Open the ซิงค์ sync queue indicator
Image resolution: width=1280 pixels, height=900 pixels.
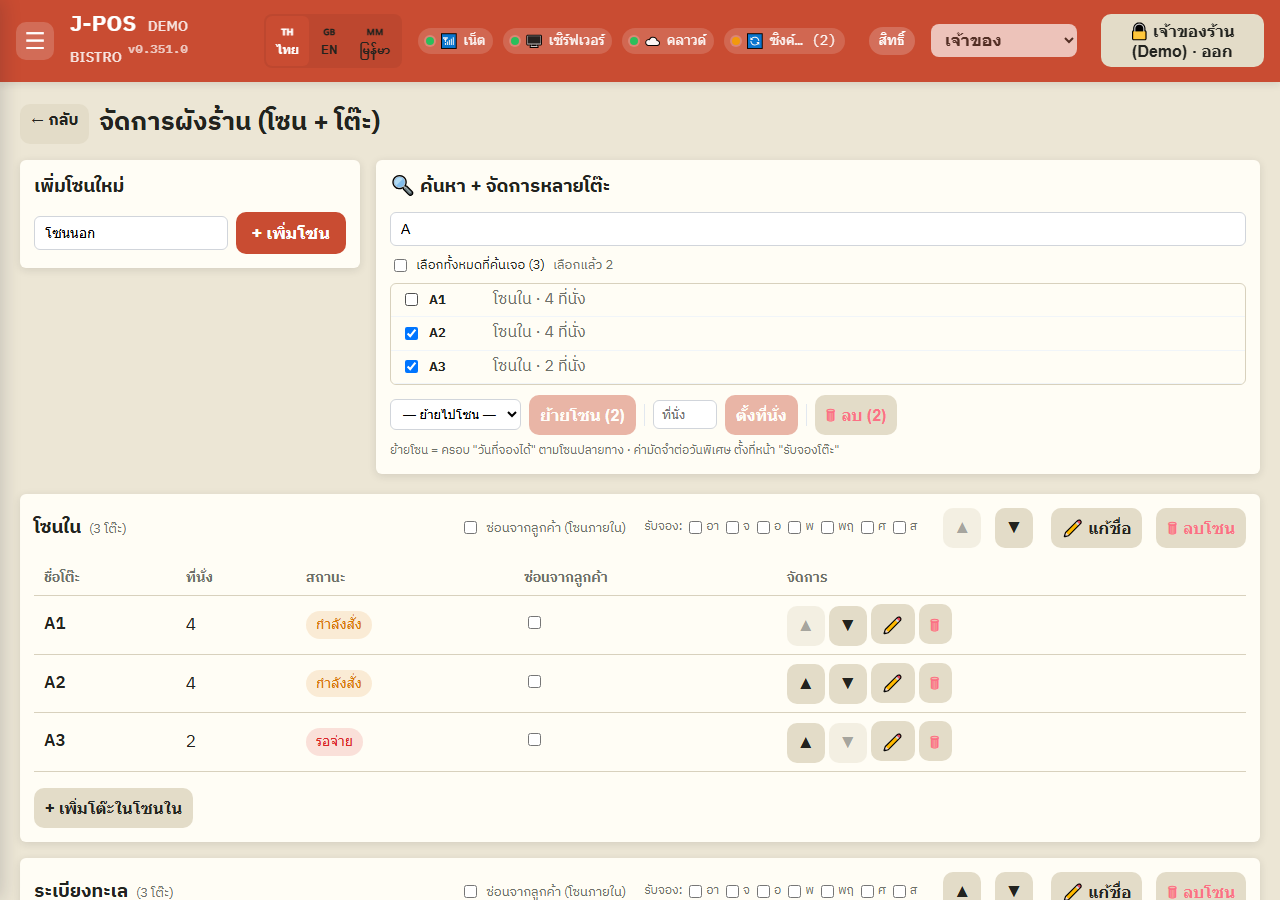point(784,41)
